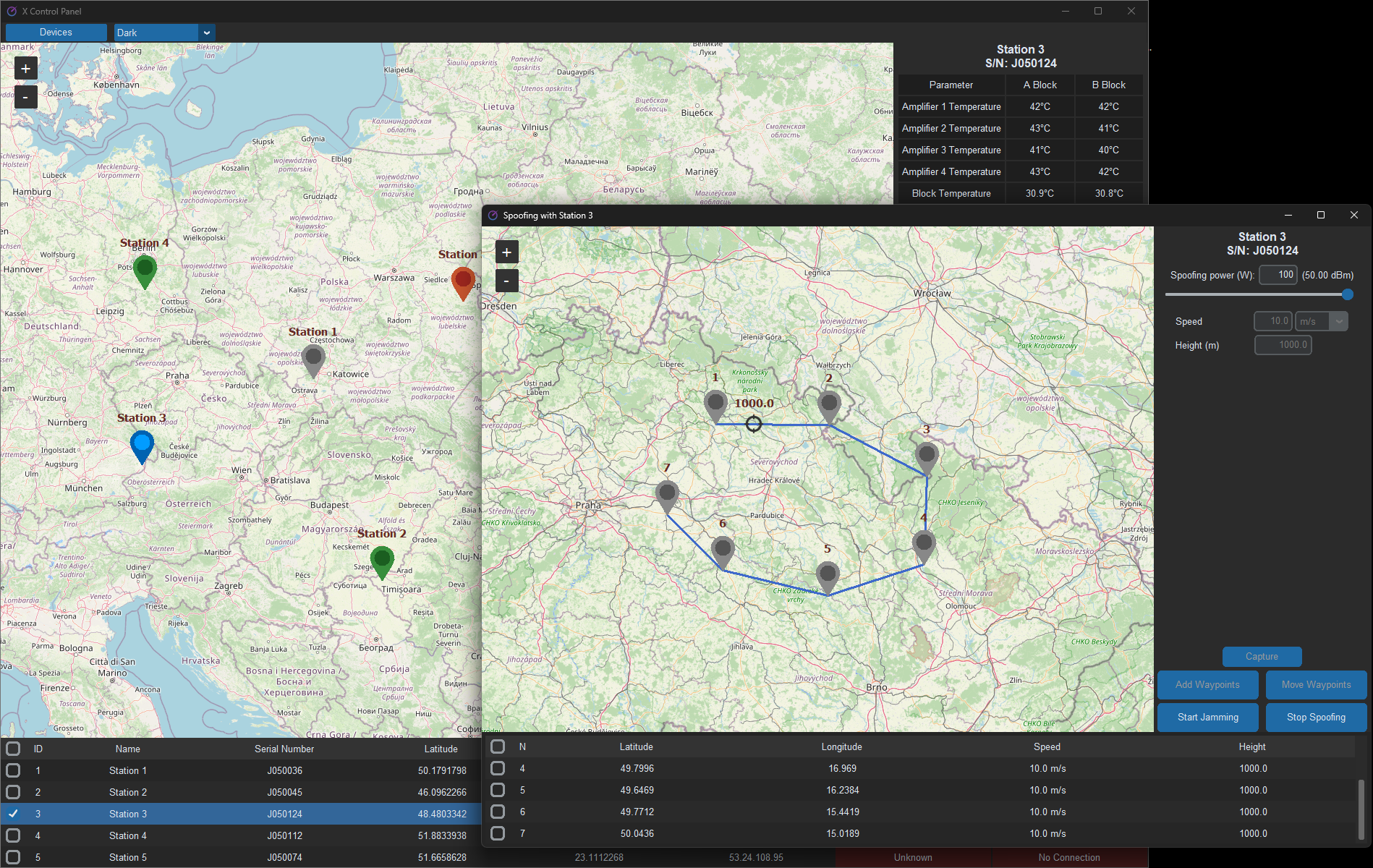
Task: Open the Devices menu
Action: 56,33
